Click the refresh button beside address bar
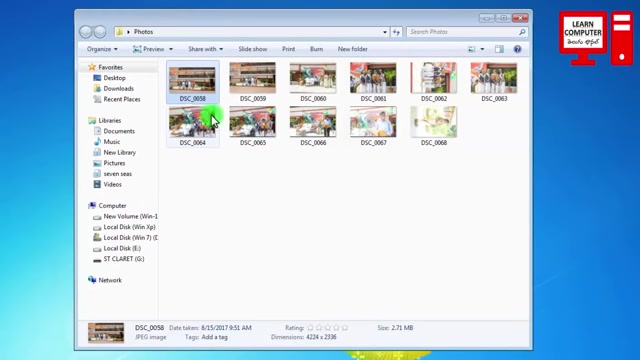 (396, 32)
